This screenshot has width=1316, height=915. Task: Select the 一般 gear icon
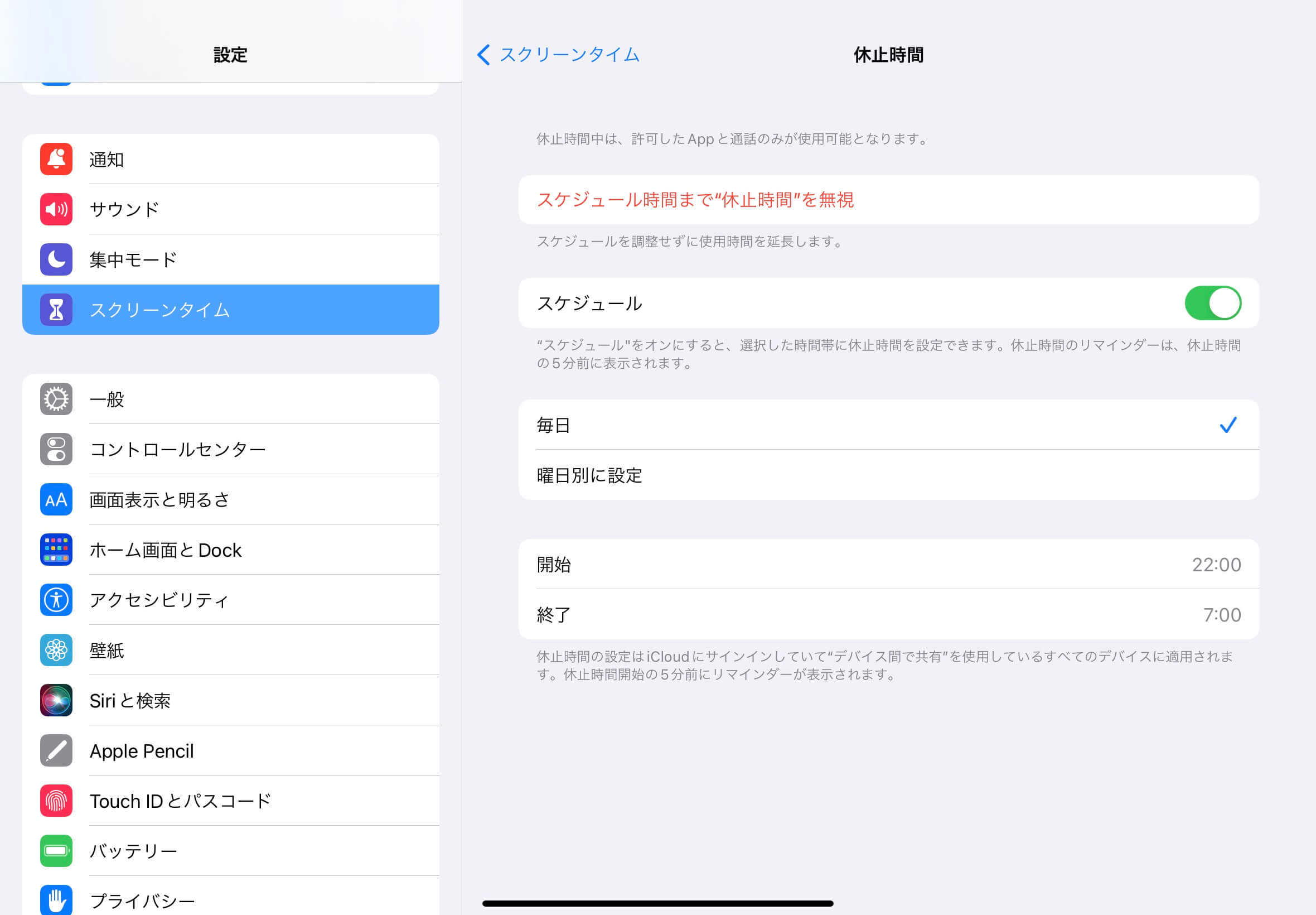[x=56, y=399]
